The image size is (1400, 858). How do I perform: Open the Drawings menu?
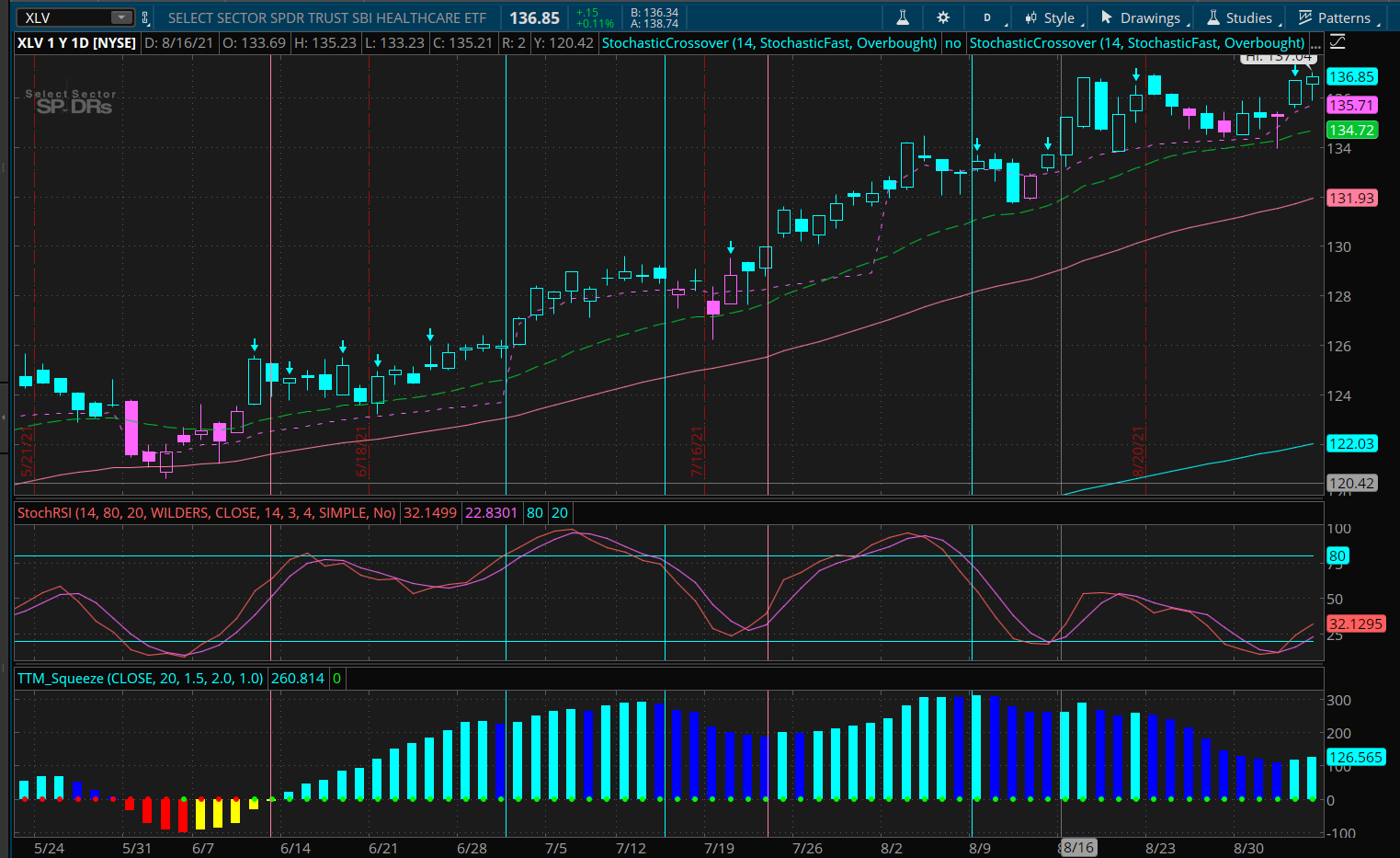pyautogui.click(x=1141, y=17)
